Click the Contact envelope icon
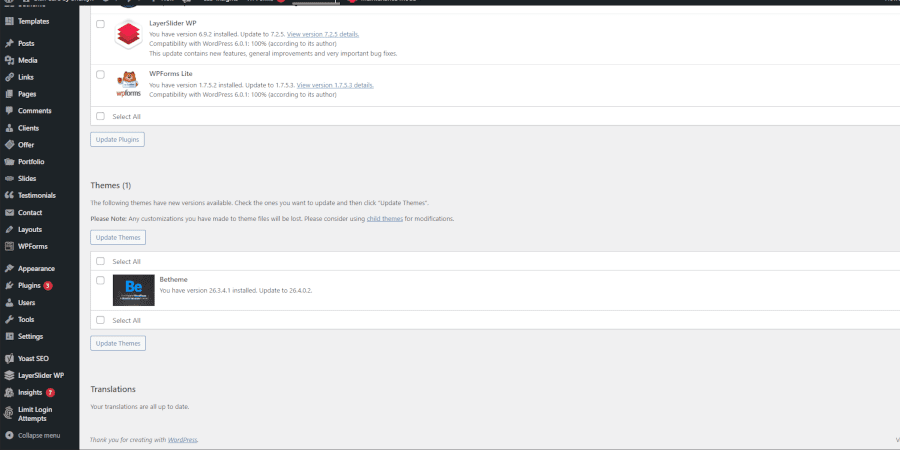Image resolution: width=900 pixels, height=450 pixels. (9, 212)
